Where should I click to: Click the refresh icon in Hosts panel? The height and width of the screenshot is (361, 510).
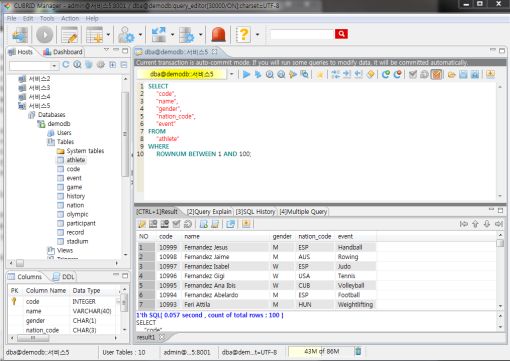coord(66,65)
